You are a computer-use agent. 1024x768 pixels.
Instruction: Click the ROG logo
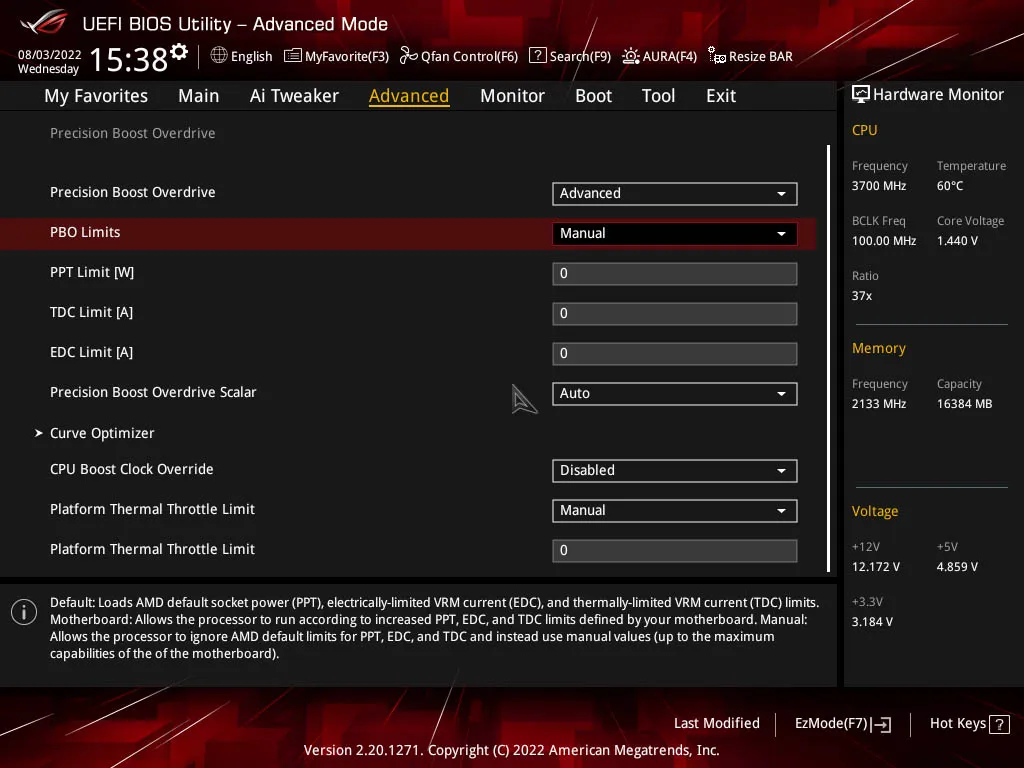(x=43, y=22)
